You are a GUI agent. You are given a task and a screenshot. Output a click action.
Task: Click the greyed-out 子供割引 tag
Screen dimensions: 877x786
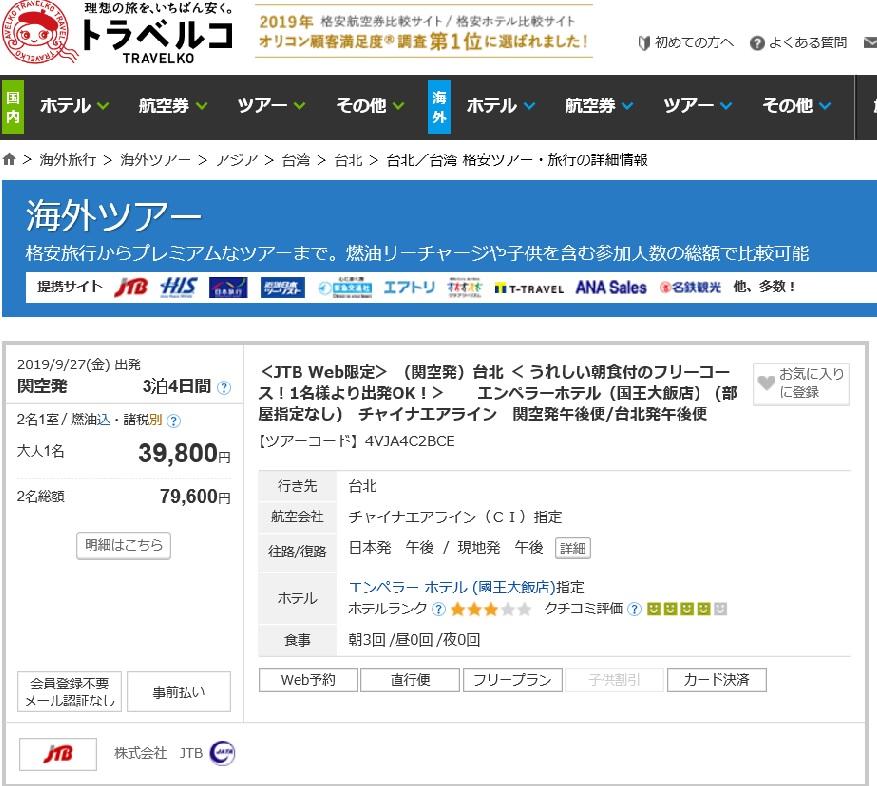click(614, 680)
